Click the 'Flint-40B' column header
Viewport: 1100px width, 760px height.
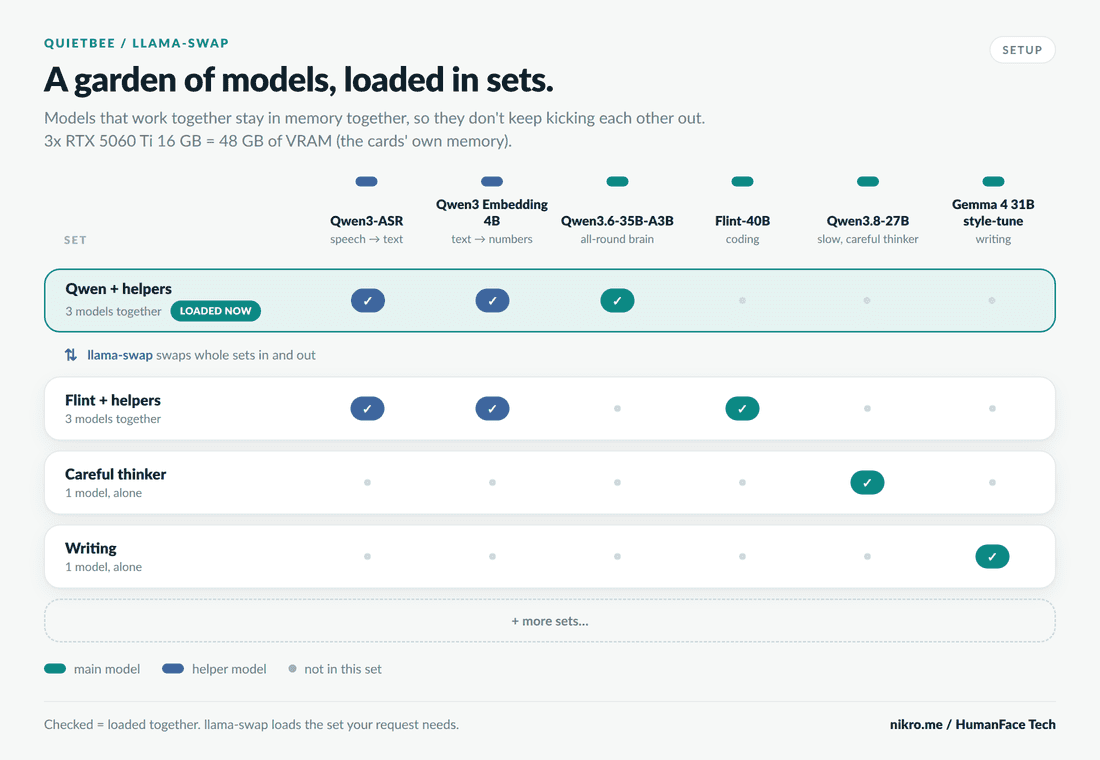point(742,221)
